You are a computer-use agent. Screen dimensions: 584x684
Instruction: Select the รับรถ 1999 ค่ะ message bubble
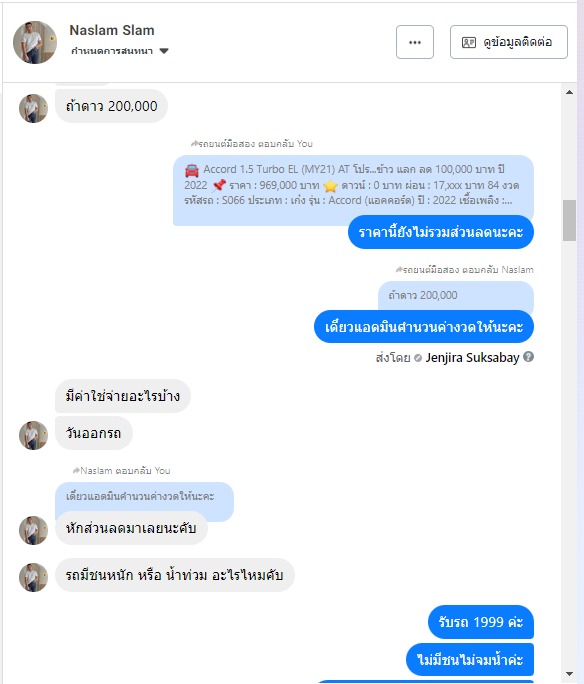point(480,622)
